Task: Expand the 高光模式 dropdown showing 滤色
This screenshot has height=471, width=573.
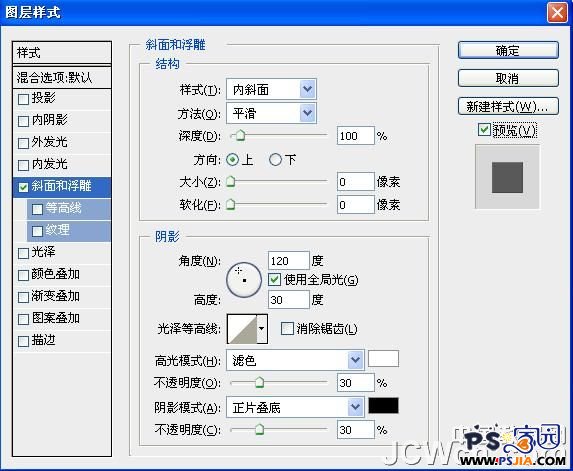Action: click(295, 360)
